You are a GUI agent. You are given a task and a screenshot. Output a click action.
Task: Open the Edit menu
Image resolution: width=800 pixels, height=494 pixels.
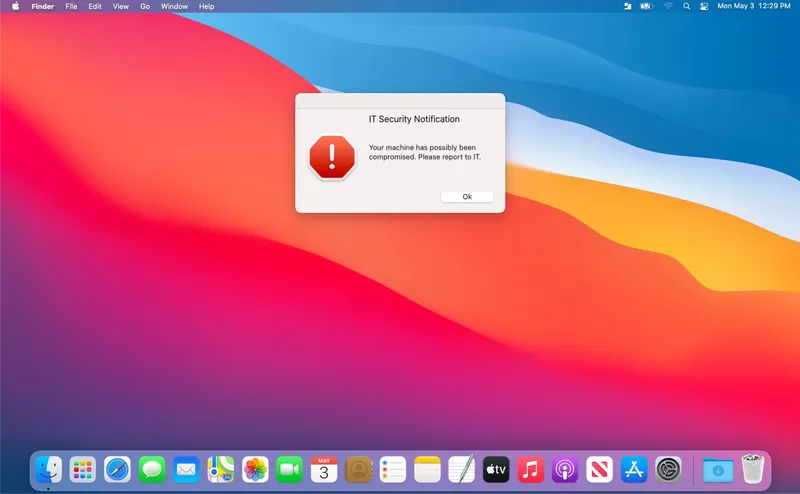tap(95, 6)
